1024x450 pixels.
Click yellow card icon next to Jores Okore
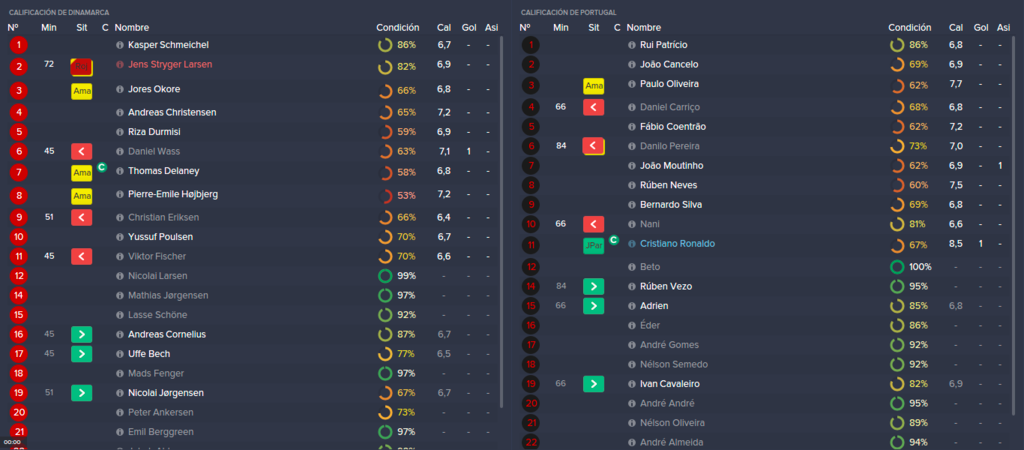pos(82,91)
